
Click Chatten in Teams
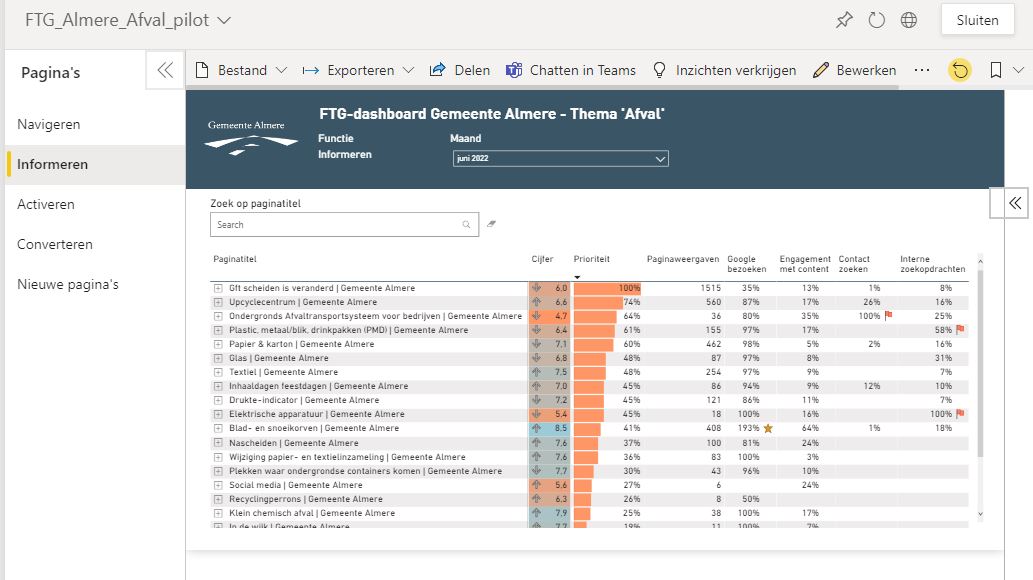point(571,70)
